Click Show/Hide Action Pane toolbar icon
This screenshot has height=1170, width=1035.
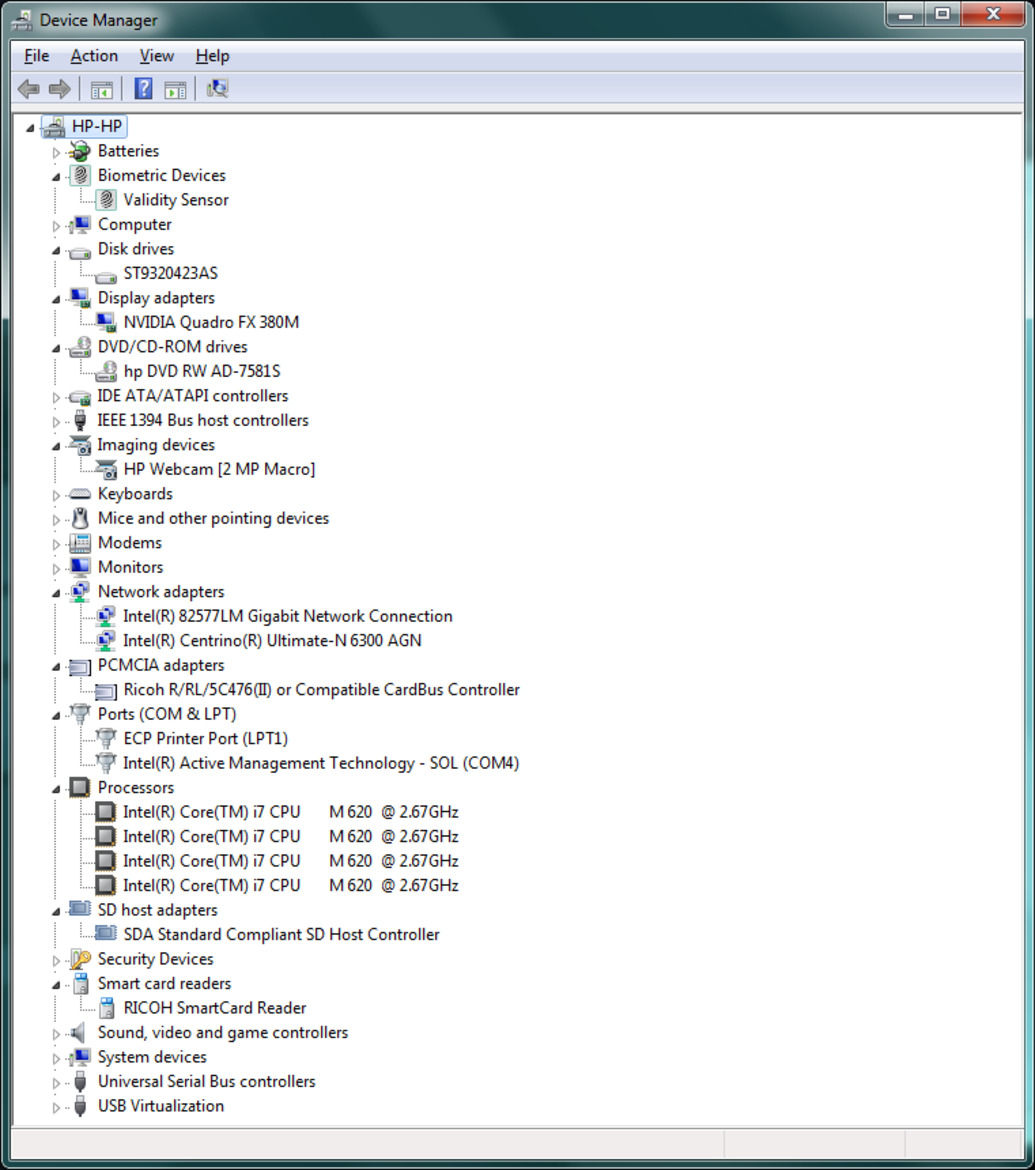click(x=175, y=90)
